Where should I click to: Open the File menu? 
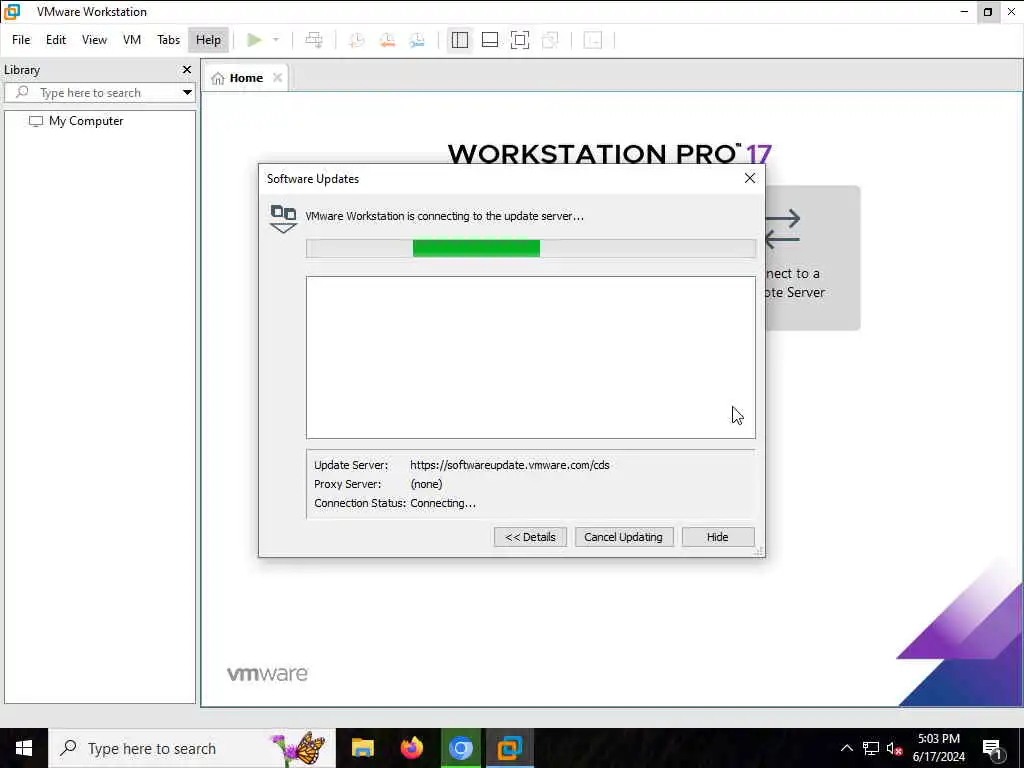pyautogui.click(x=21, y=40)
